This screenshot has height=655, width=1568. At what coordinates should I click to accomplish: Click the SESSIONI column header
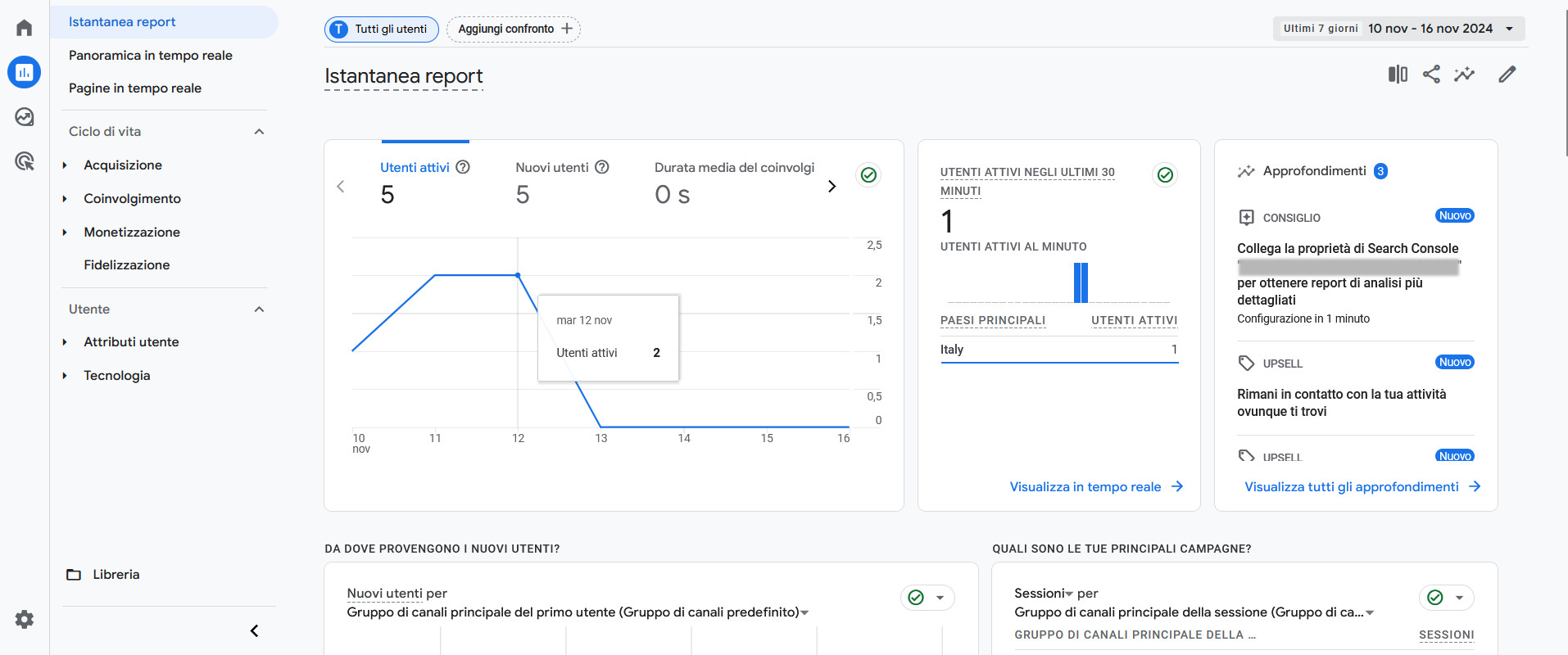coord(1446,635)
